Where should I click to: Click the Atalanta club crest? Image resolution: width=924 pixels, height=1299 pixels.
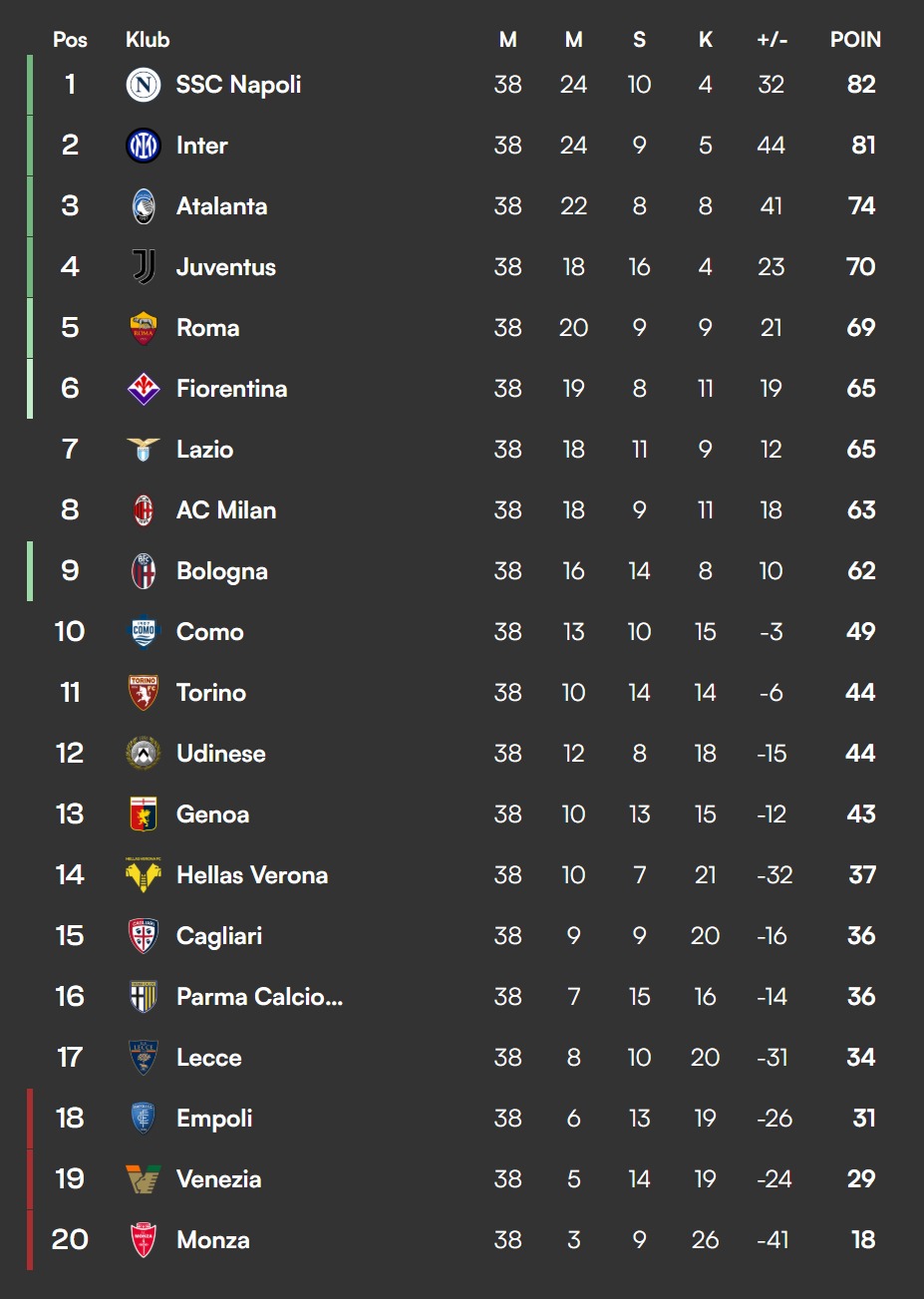coord(144,206)
